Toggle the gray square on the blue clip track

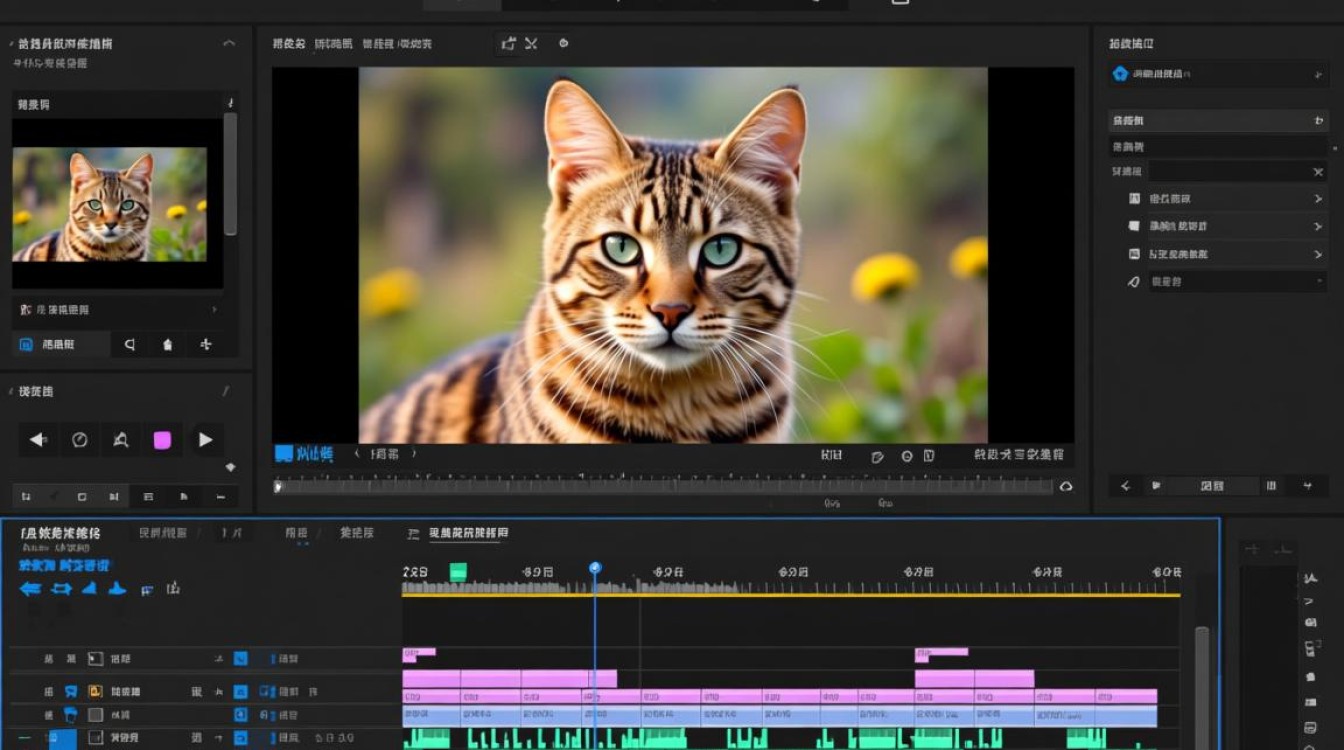click(x=96, y=715)
